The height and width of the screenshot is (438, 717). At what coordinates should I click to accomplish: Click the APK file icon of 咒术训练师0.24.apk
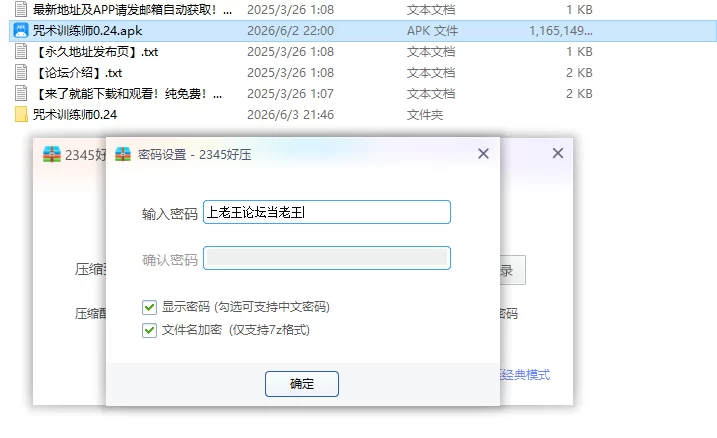(x=21, y=31)
